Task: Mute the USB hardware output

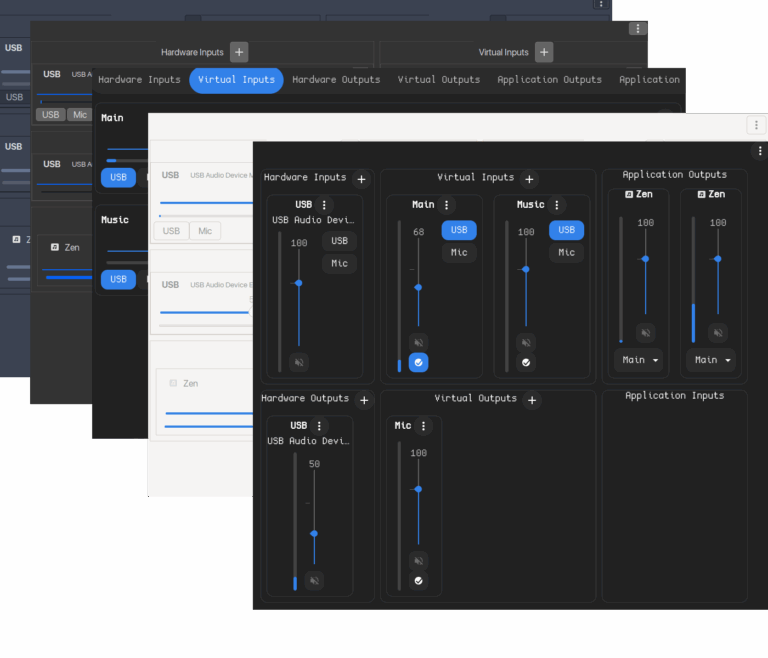Action: [314, 581]
